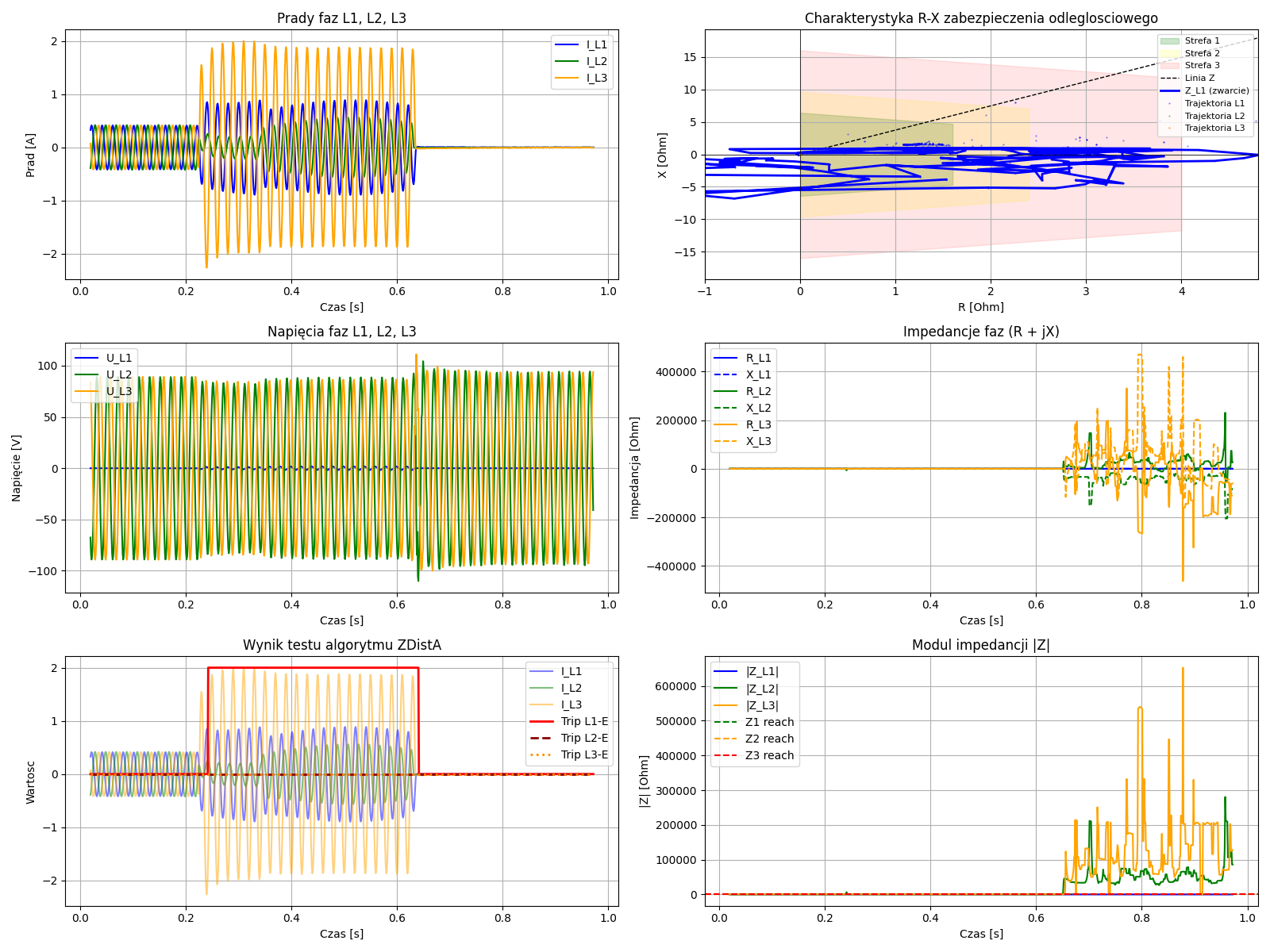This screenshot has width=1270, height=952.
Task: Click the Z1 reach legend entry
Action: click(x=769, y=722)
